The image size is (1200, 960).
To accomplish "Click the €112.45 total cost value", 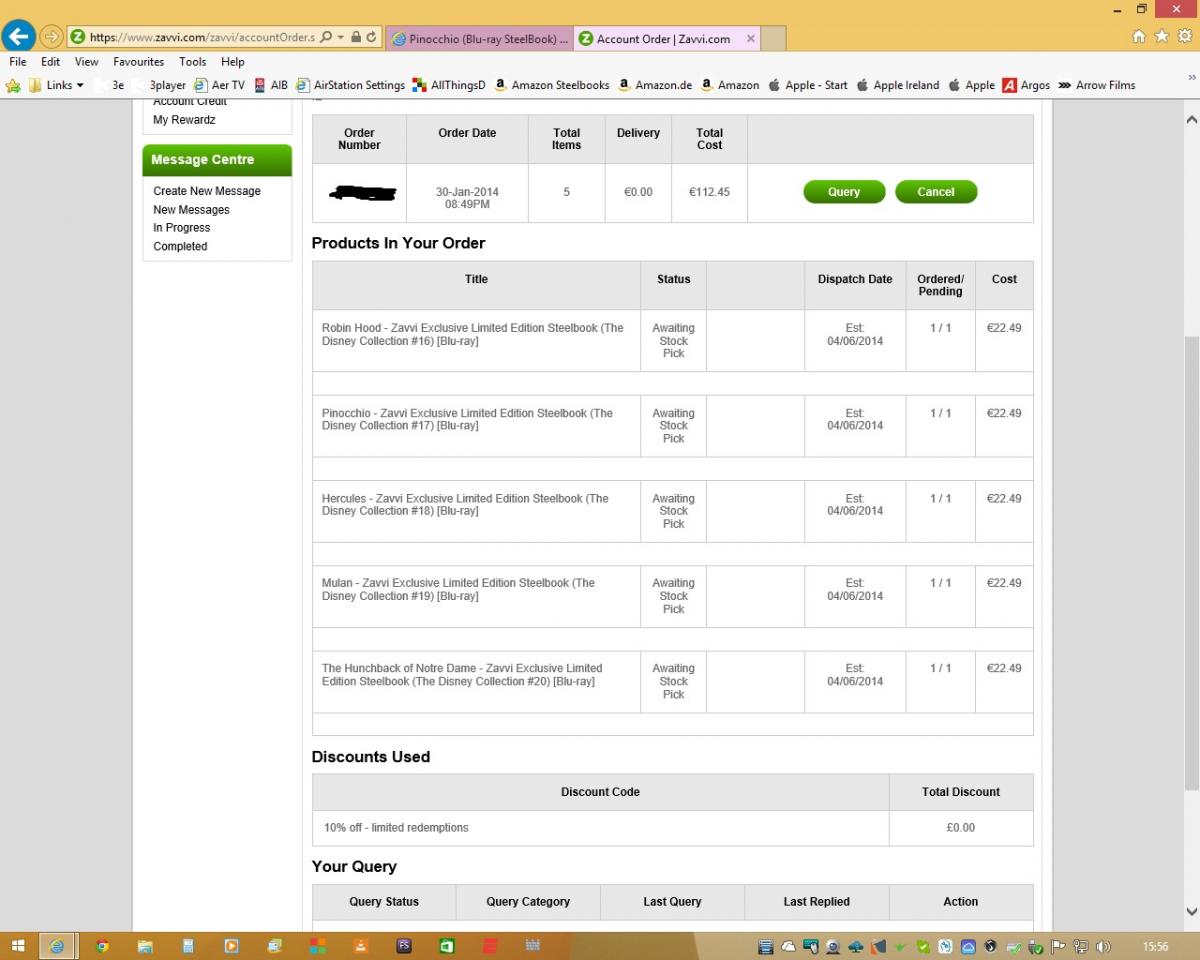I will coord(709,192).
